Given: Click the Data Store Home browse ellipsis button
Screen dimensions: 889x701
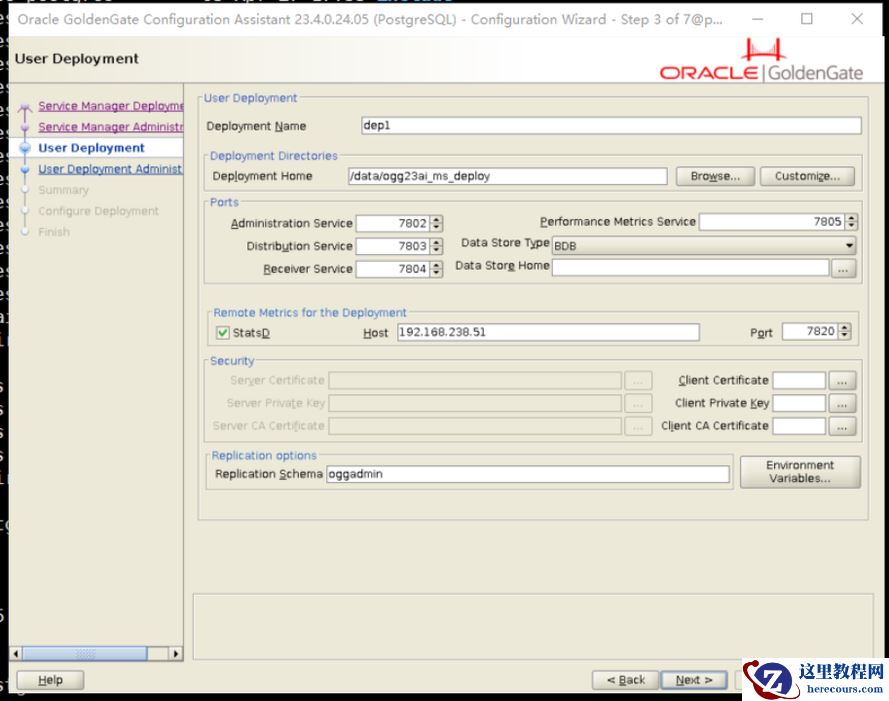Looking at the screenshot, I should click(x=843, y=268).
